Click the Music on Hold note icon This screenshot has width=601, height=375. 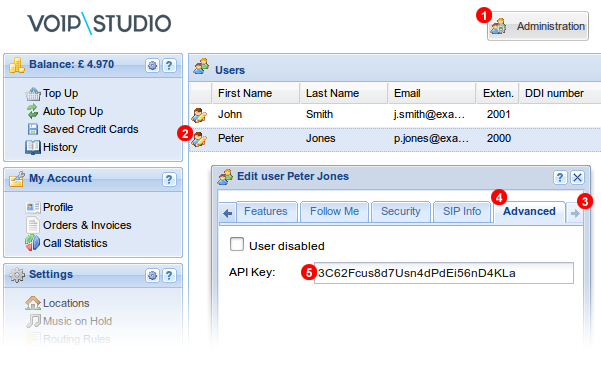(33, 321)
